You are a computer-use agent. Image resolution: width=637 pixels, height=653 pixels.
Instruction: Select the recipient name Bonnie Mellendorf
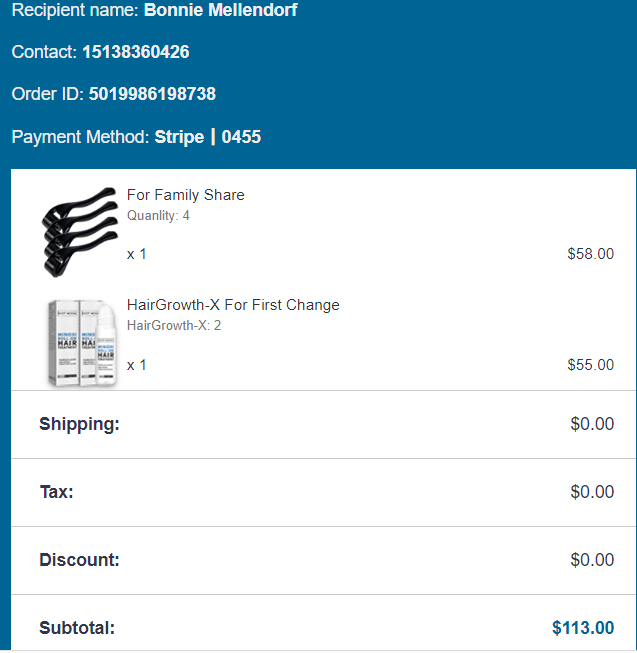click(x=220, y=11)
